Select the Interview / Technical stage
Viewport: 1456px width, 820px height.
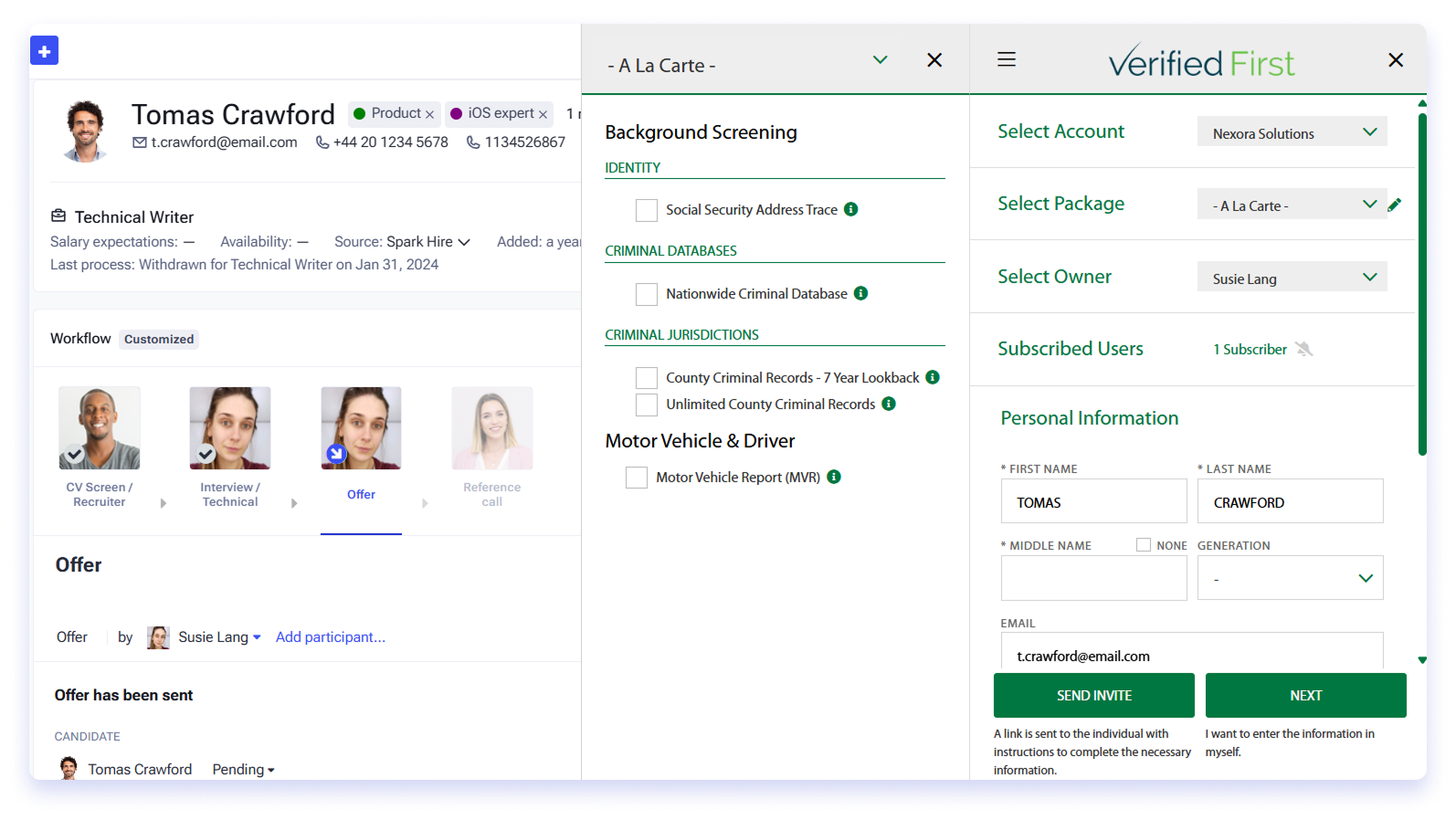(230, 447)
